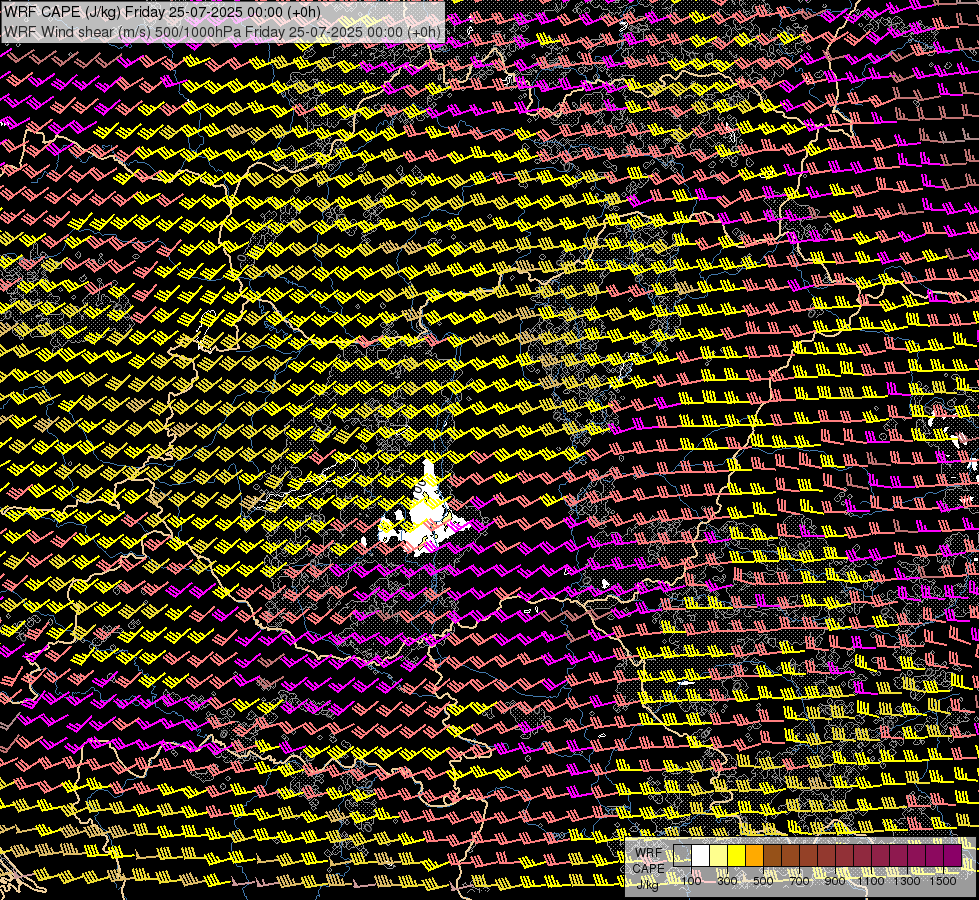Click the empty first legend swatch
Image resolution: width=979 pixels, height=900 pixels.
[682, 856]
